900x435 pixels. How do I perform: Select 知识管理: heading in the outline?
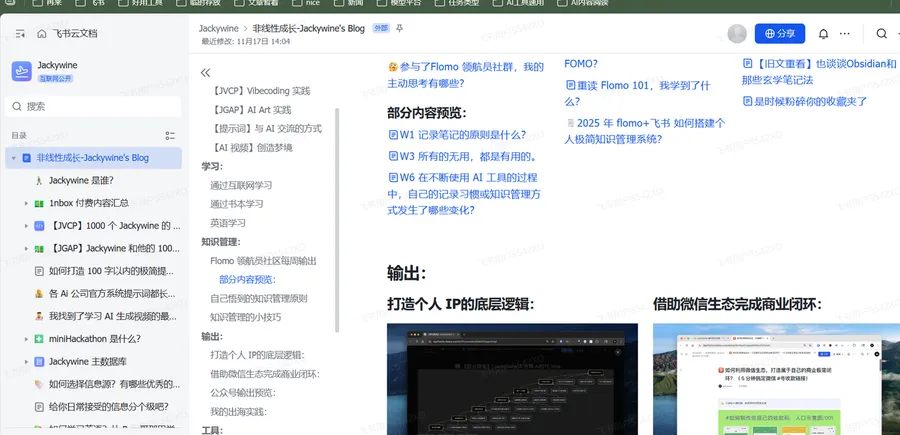pyautogui.click(x=221, y=242)
